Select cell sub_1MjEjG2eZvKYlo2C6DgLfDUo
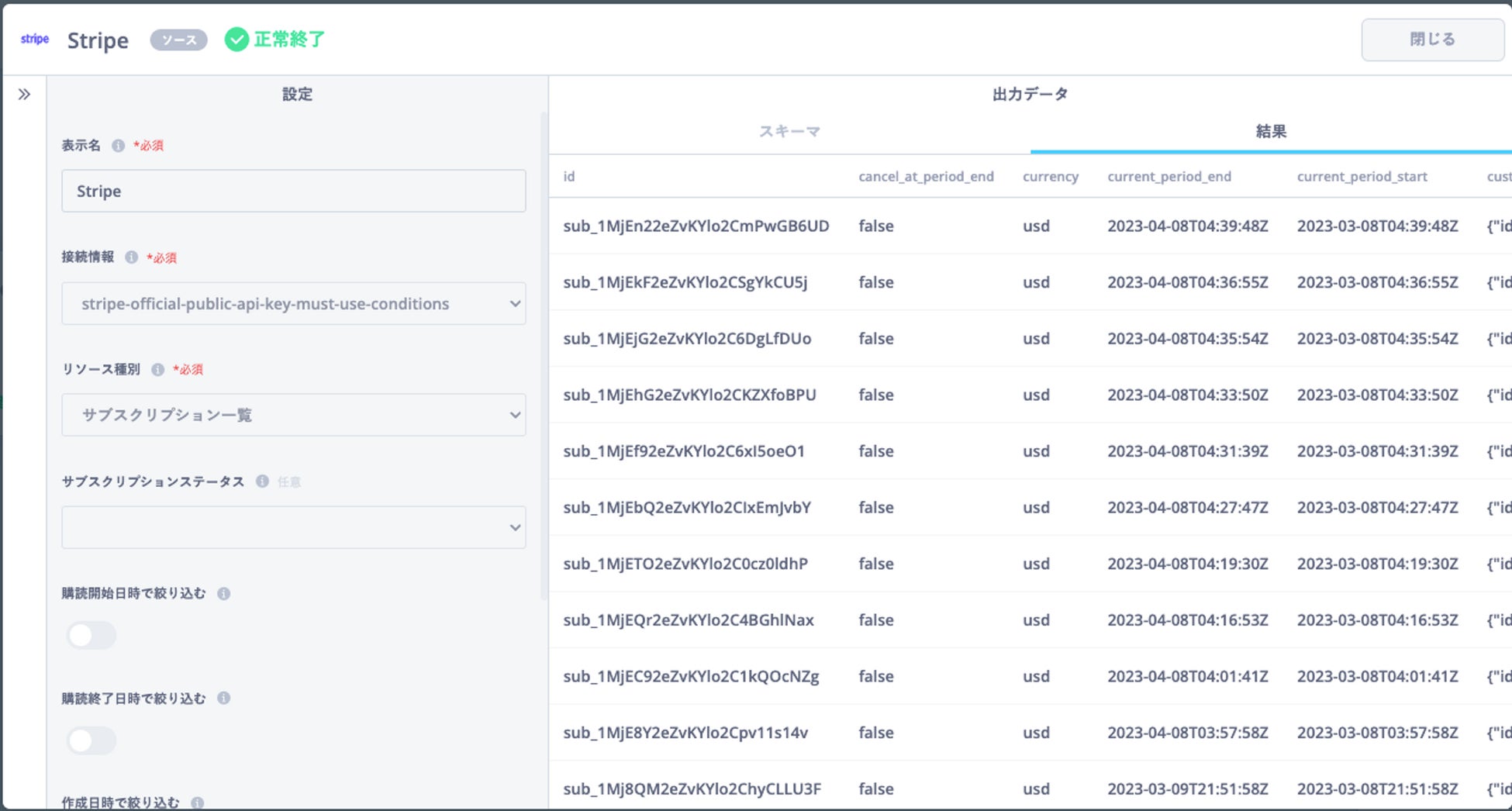The image size is (1512, 811). (x=687, y=339)
